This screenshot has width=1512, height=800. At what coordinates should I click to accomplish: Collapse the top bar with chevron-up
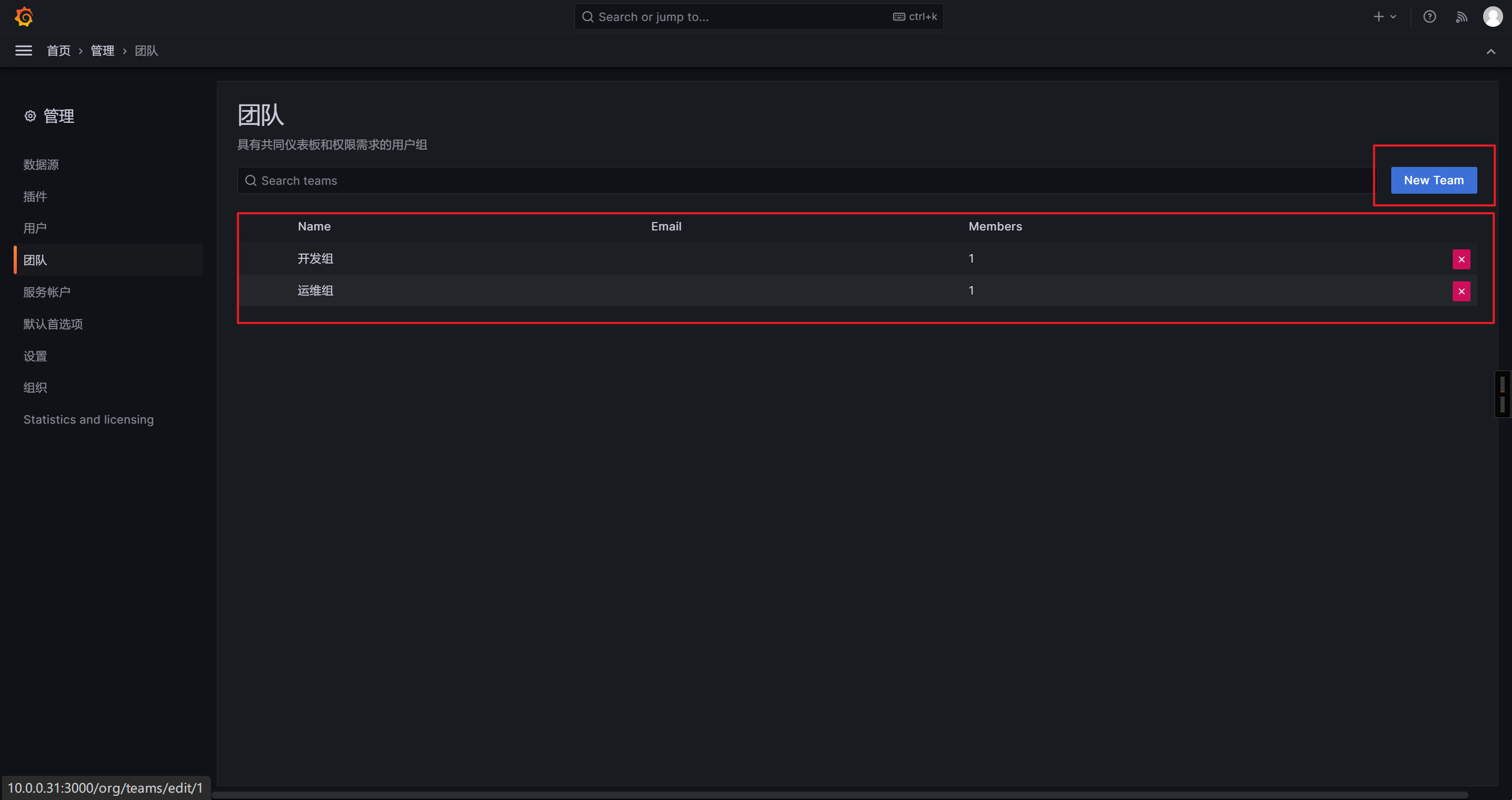[x=1491, y=51]
